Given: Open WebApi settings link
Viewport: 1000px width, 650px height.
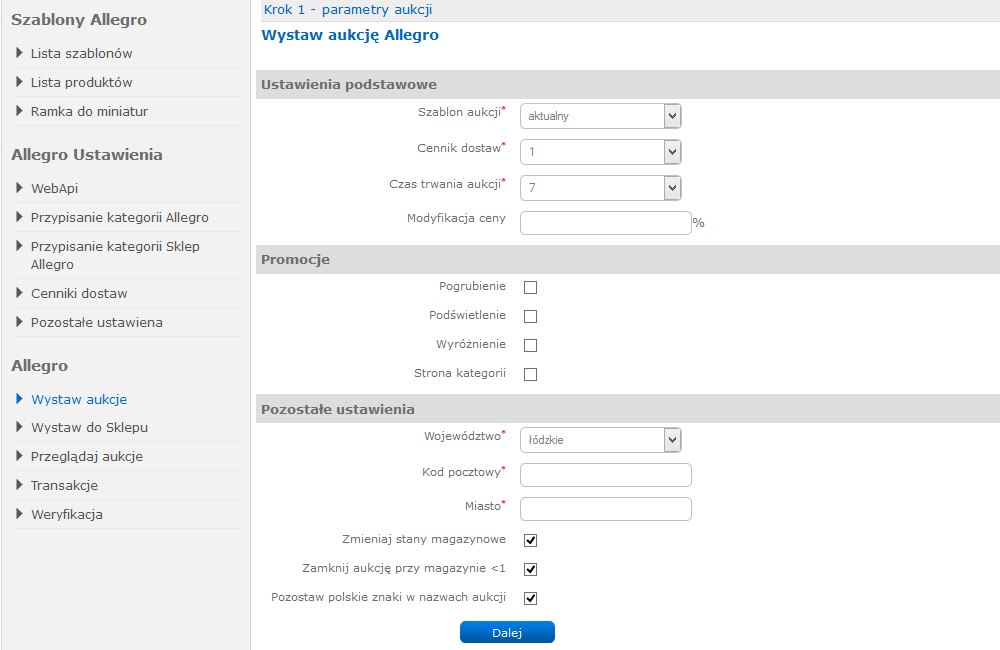Looking at the screenshot, I should [55, 188].
